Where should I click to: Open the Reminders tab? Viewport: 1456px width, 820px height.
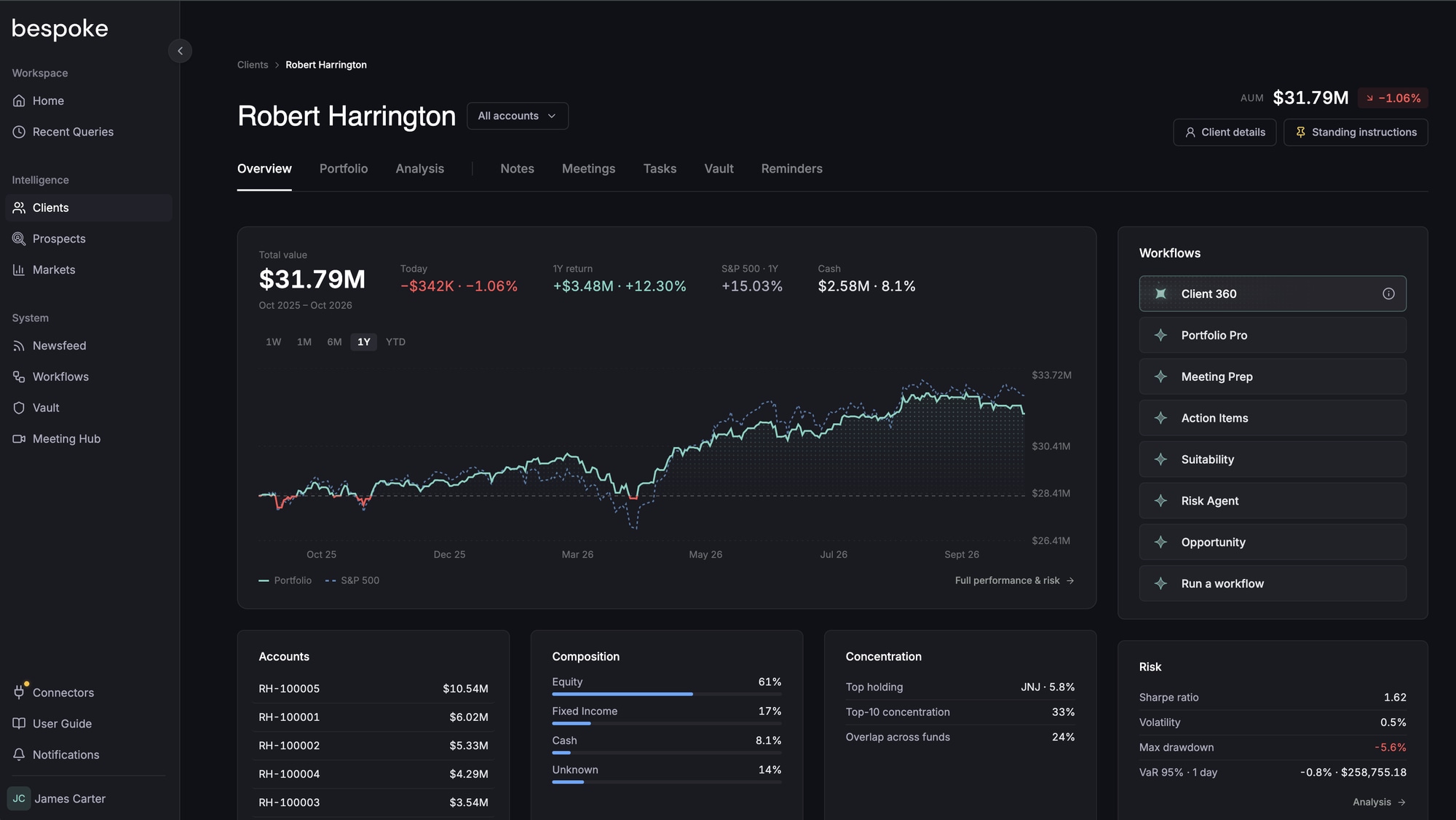pyautogui.click(x=791, y=169)
